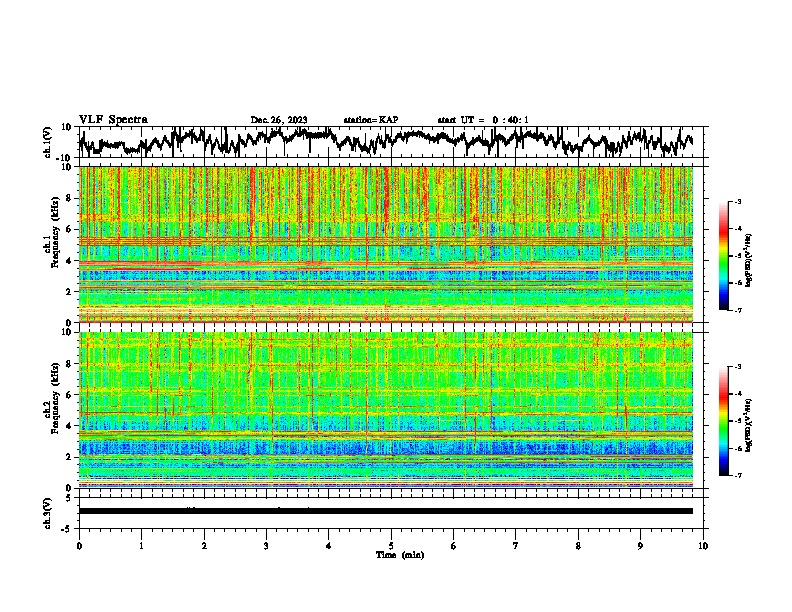Image resolution: width=792 pixels, height=612 pixels.
Task: Click the time axis tick label "2"
Action: (204, 546)
